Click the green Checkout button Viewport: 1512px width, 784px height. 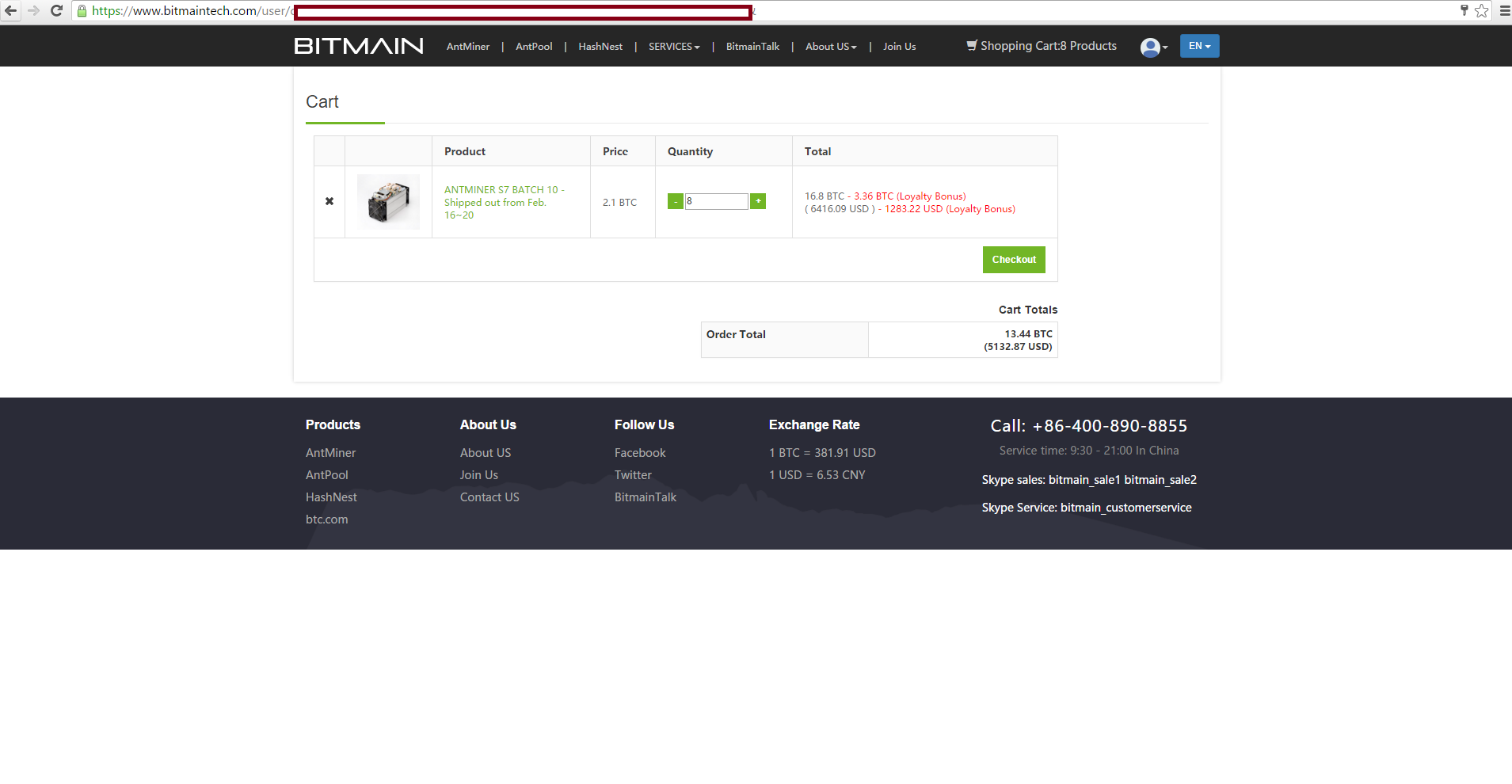(1014, 260)
